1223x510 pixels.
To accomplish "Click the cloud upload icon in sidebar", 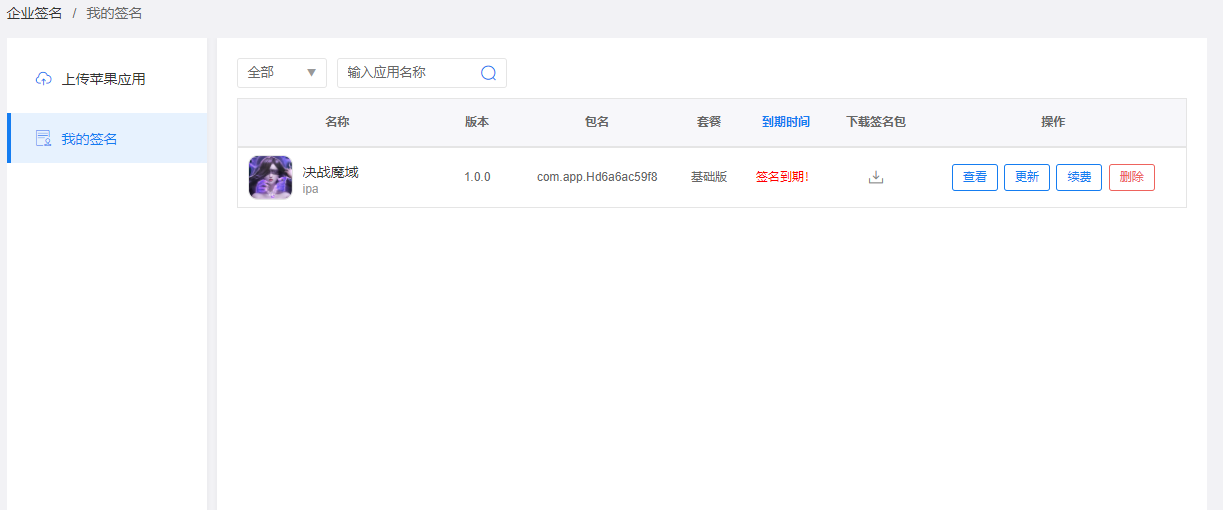I will click(43, 78).
